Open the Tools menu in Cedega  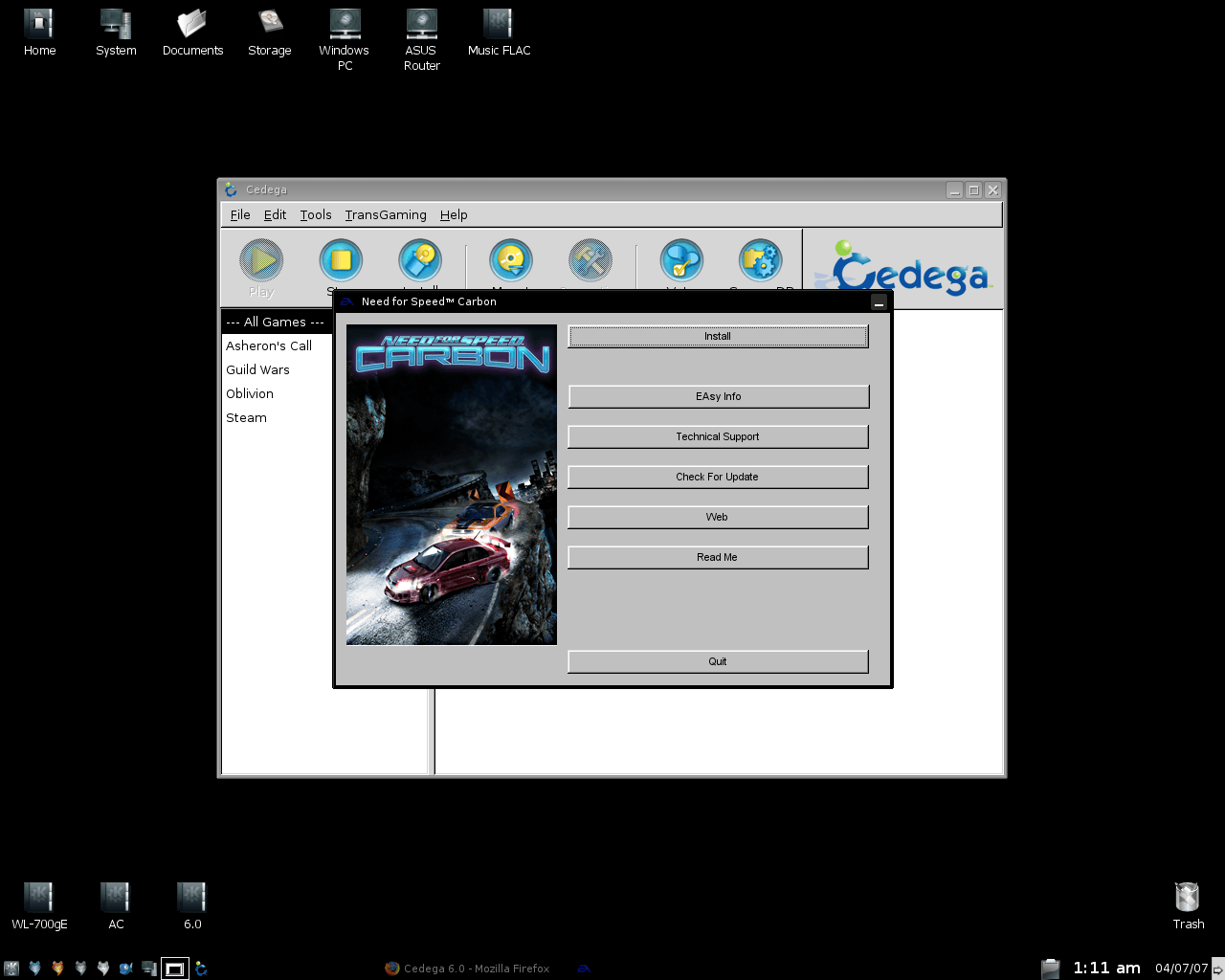316,215
